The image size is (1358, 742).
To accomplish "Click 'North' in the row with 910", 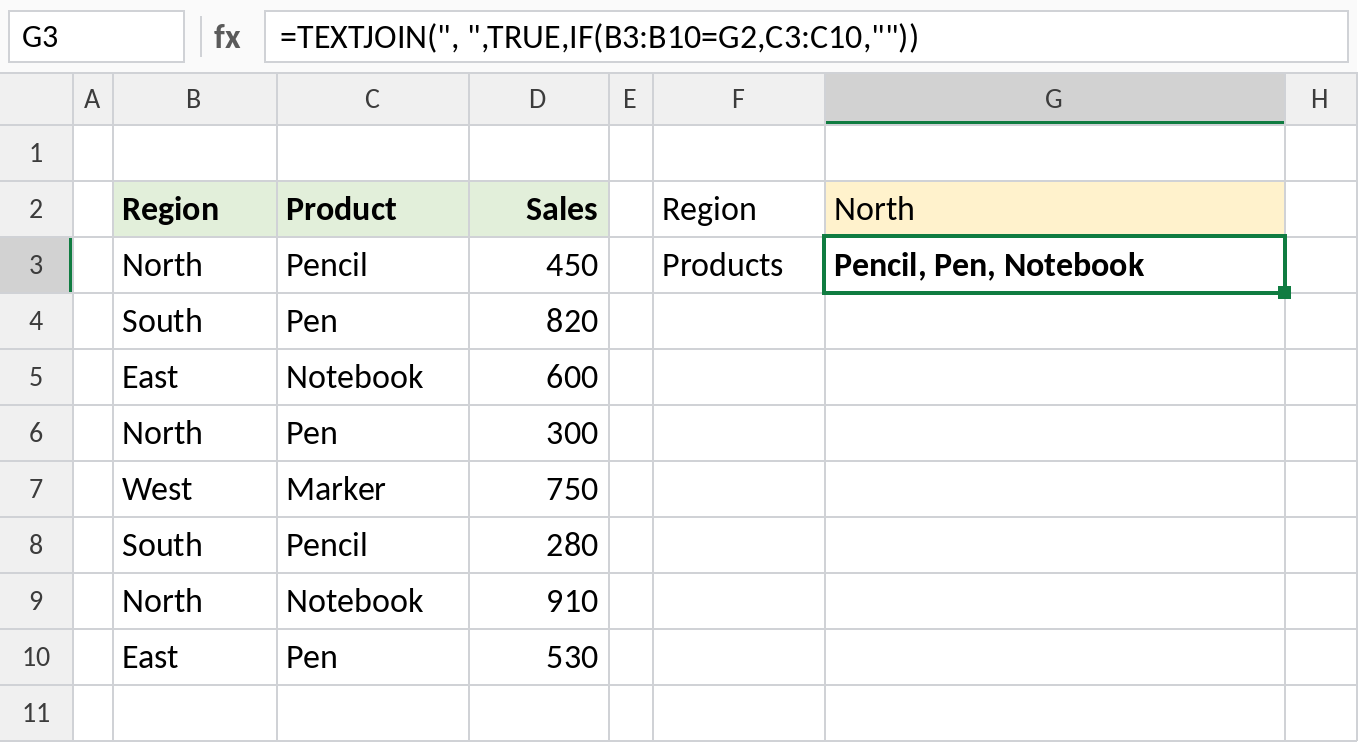I will pos(195,601).
